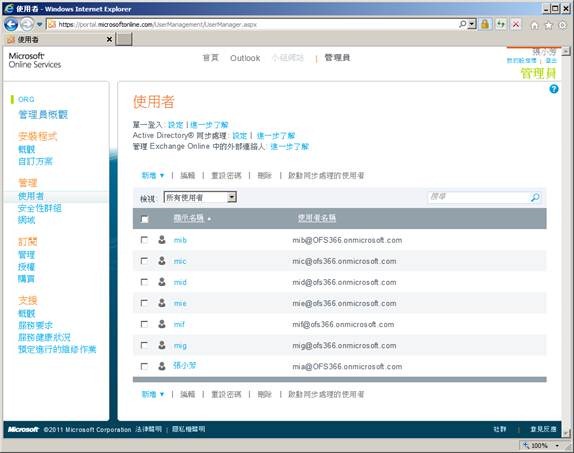574x453 pixels.
Task: Open IE tools gear icon
Action: (x=563, y=25)
